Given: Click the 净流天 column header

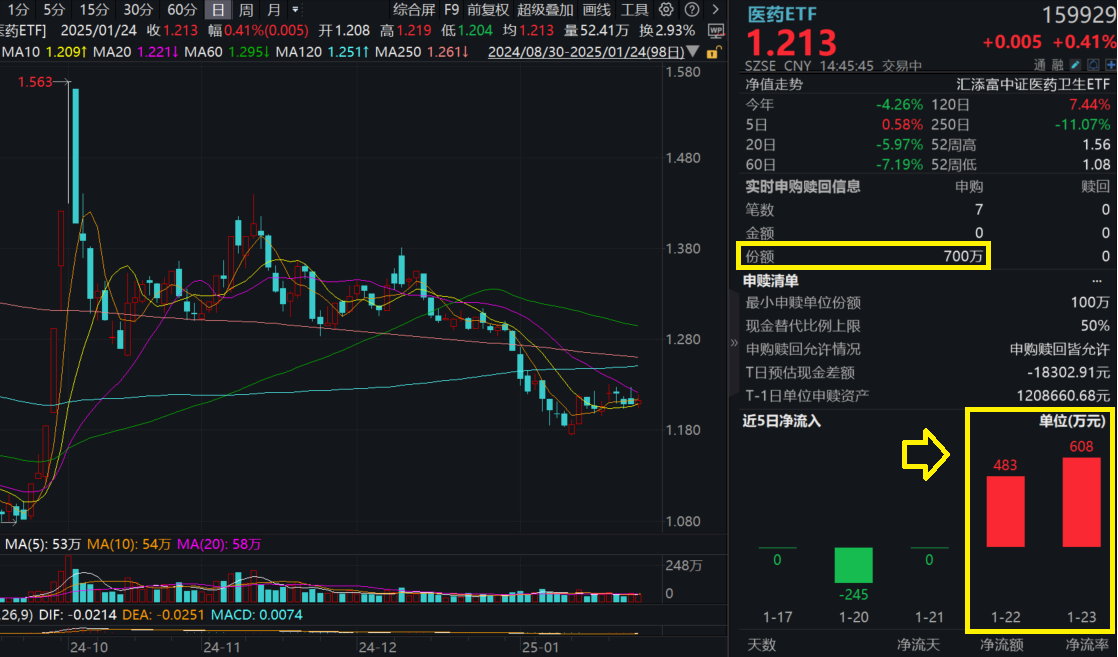Looking at the screenshot, I should click(x=918, y=645).
